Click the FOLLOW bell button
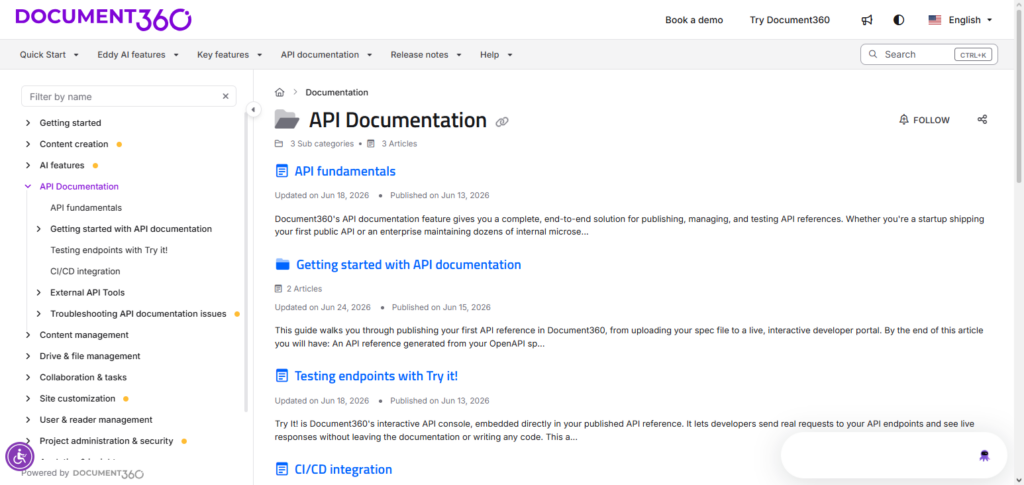Image resolution: width=1024 pixels, height=485 pixels. pos(924,120)
